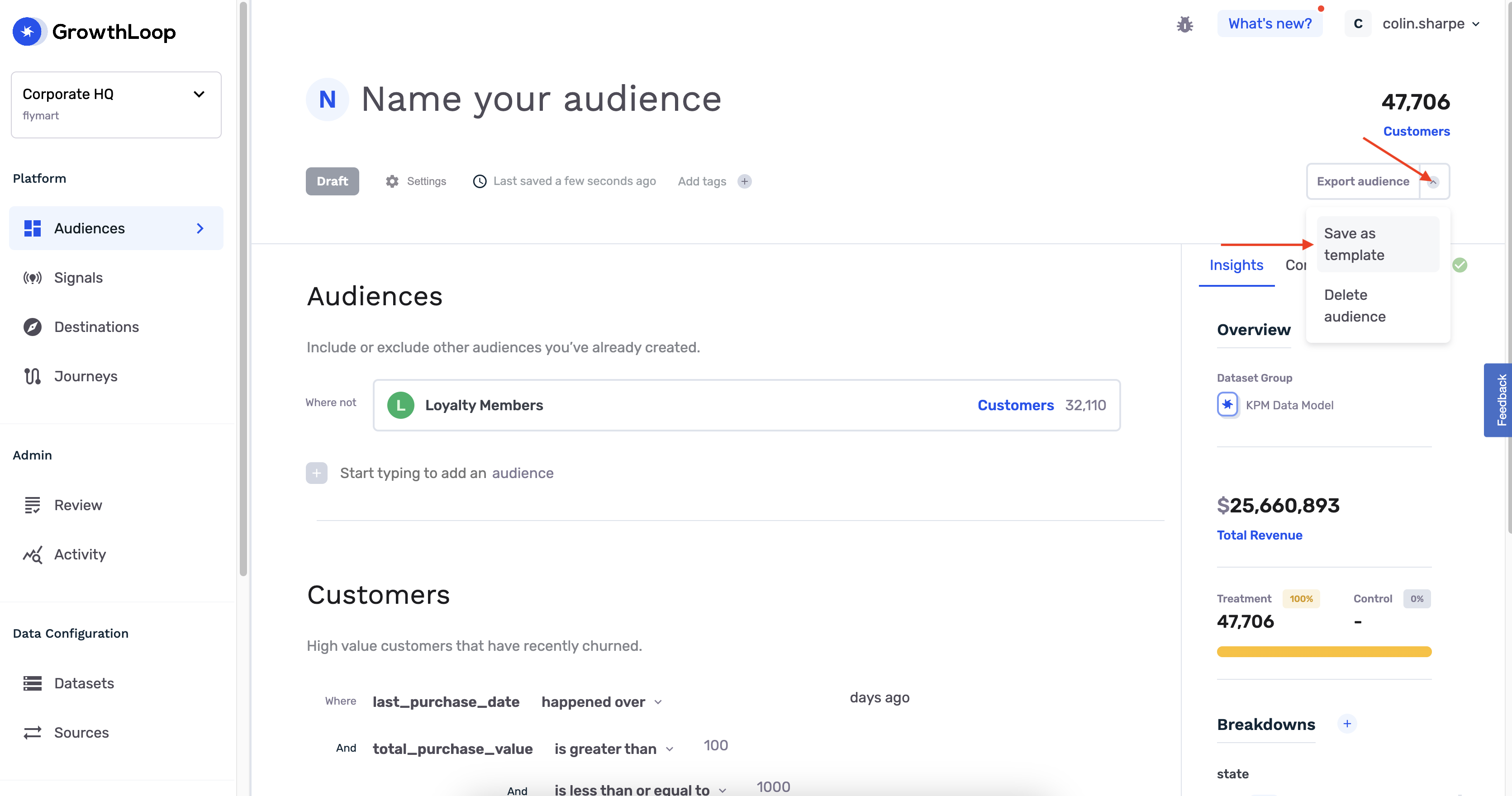Click the total_purchase_value field name
The width and height of the screenshot is (1512, 796).
point(452,749)
